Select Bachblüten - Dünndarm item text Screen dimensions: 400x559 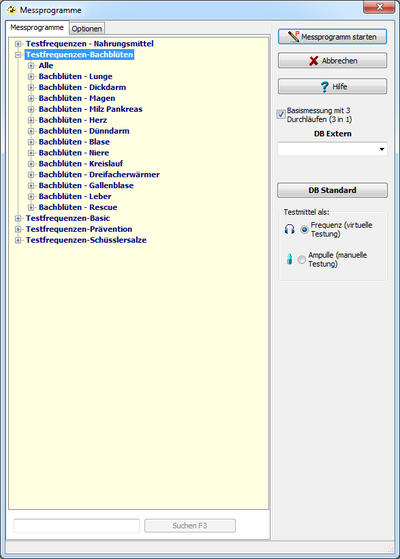pyautogui.click(x=84, y=131)
